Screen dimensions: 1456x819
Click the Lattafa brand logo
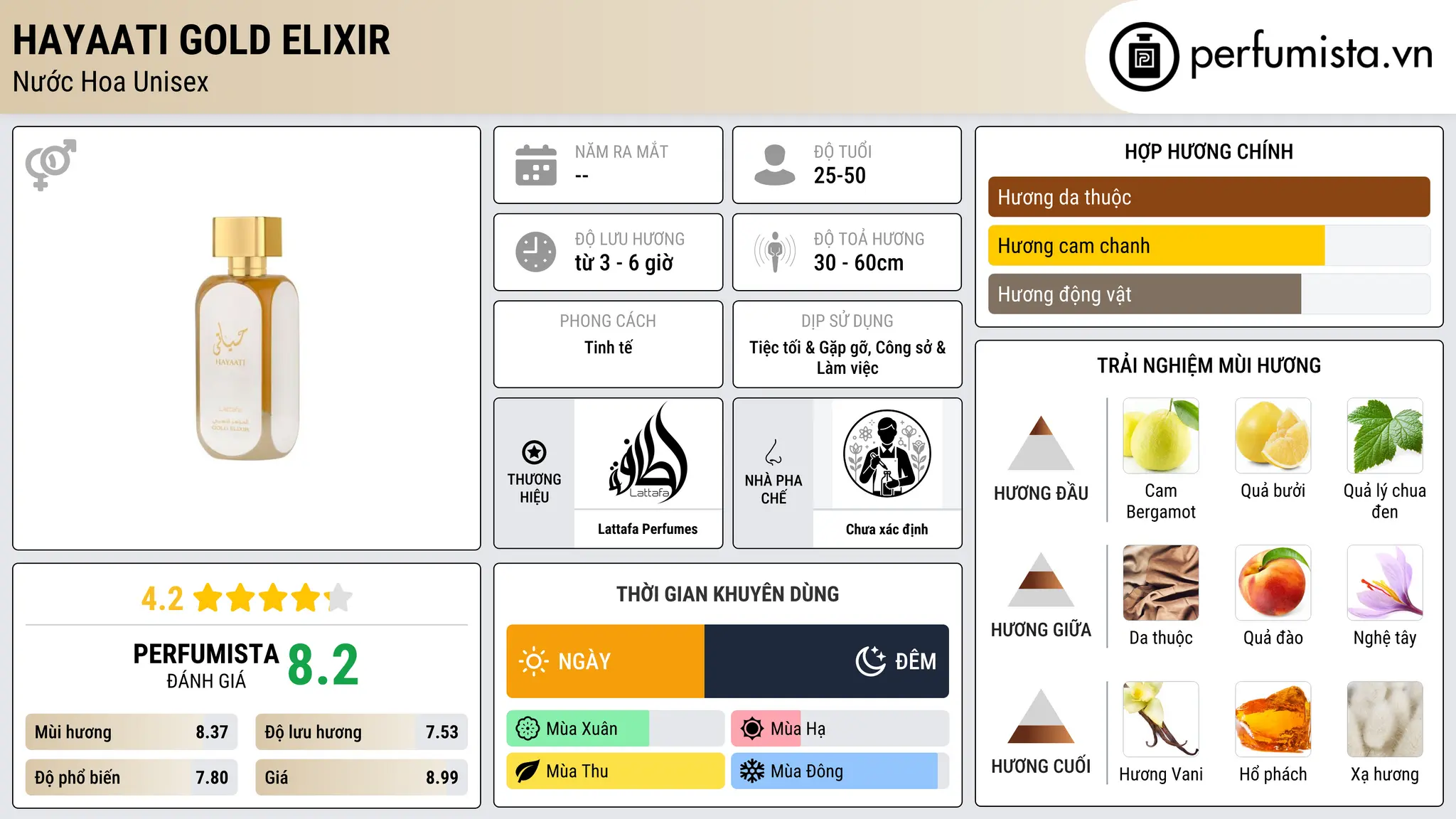coord(648,454)
